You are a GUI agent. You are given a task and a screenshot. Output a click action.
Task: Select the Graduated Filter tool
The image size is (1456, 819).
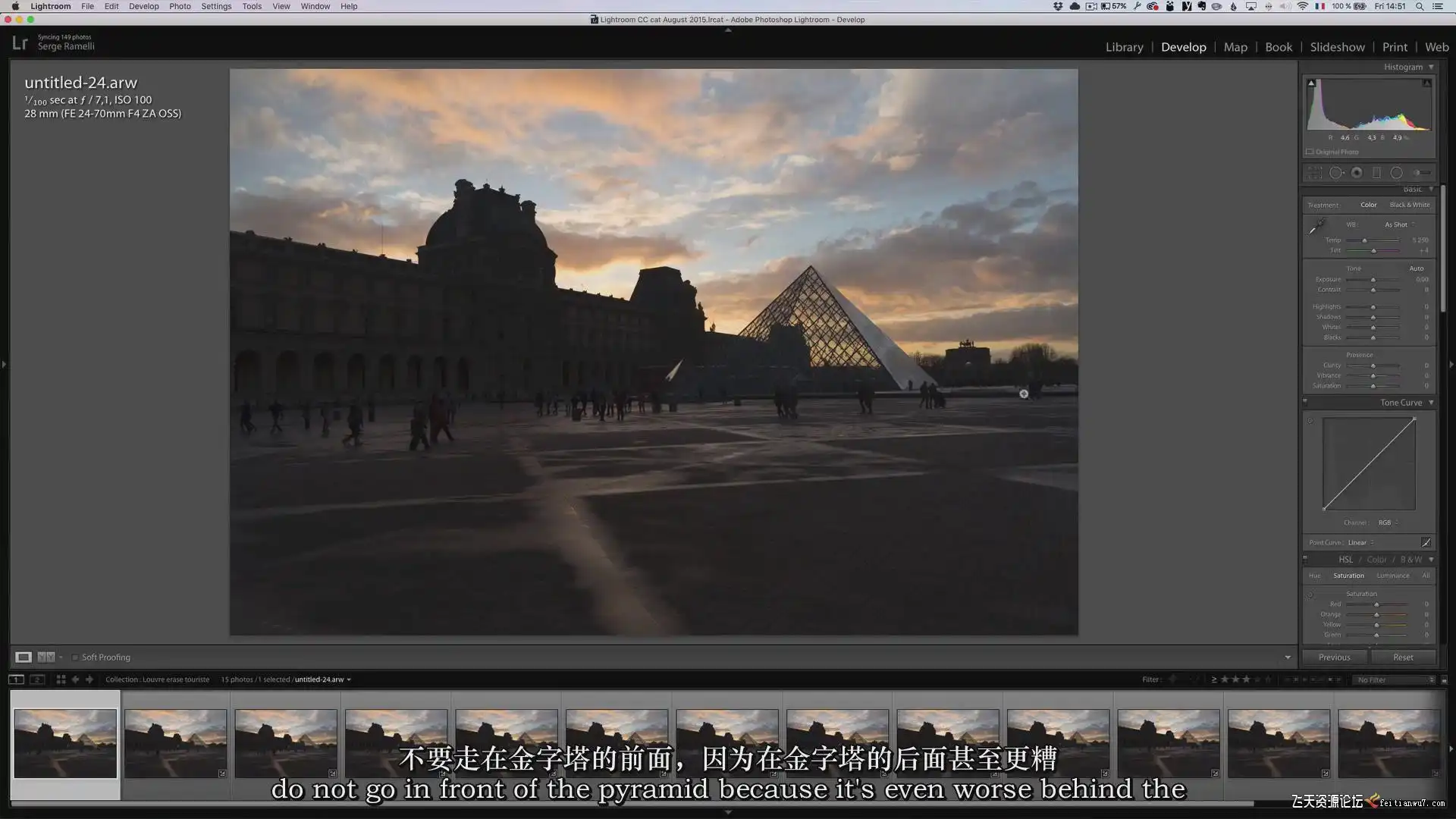(1376, 173)
